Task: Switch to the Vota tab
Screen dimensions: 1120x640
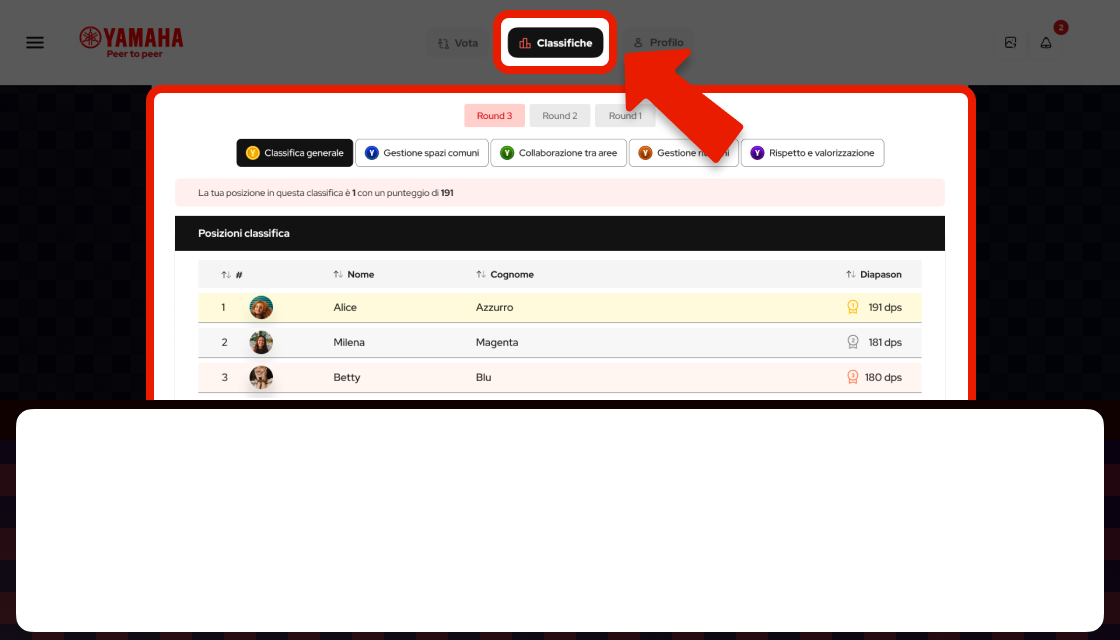Action: [458, 43]
